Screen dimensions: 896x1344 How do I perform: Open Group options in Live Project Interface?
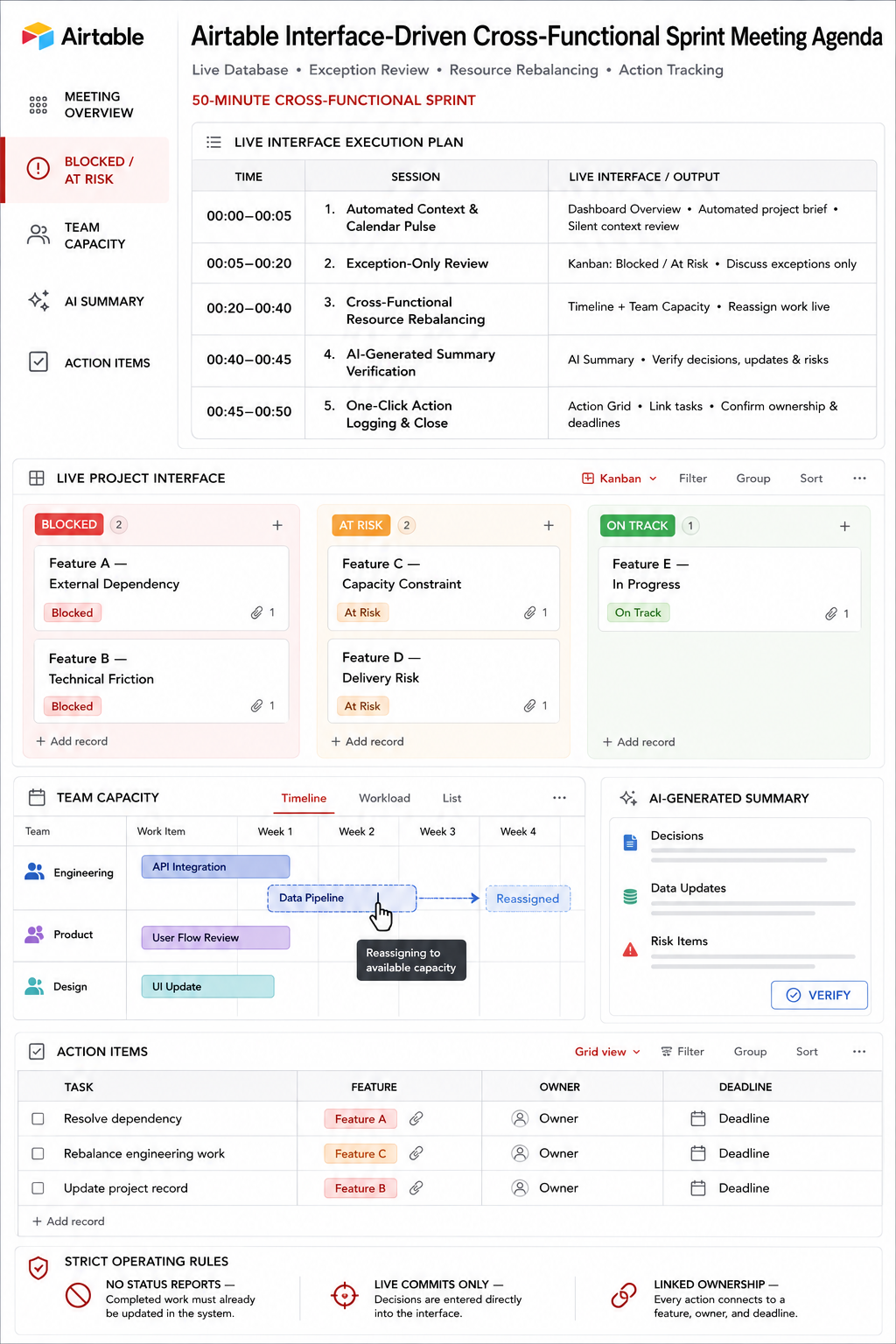(753, 478)
